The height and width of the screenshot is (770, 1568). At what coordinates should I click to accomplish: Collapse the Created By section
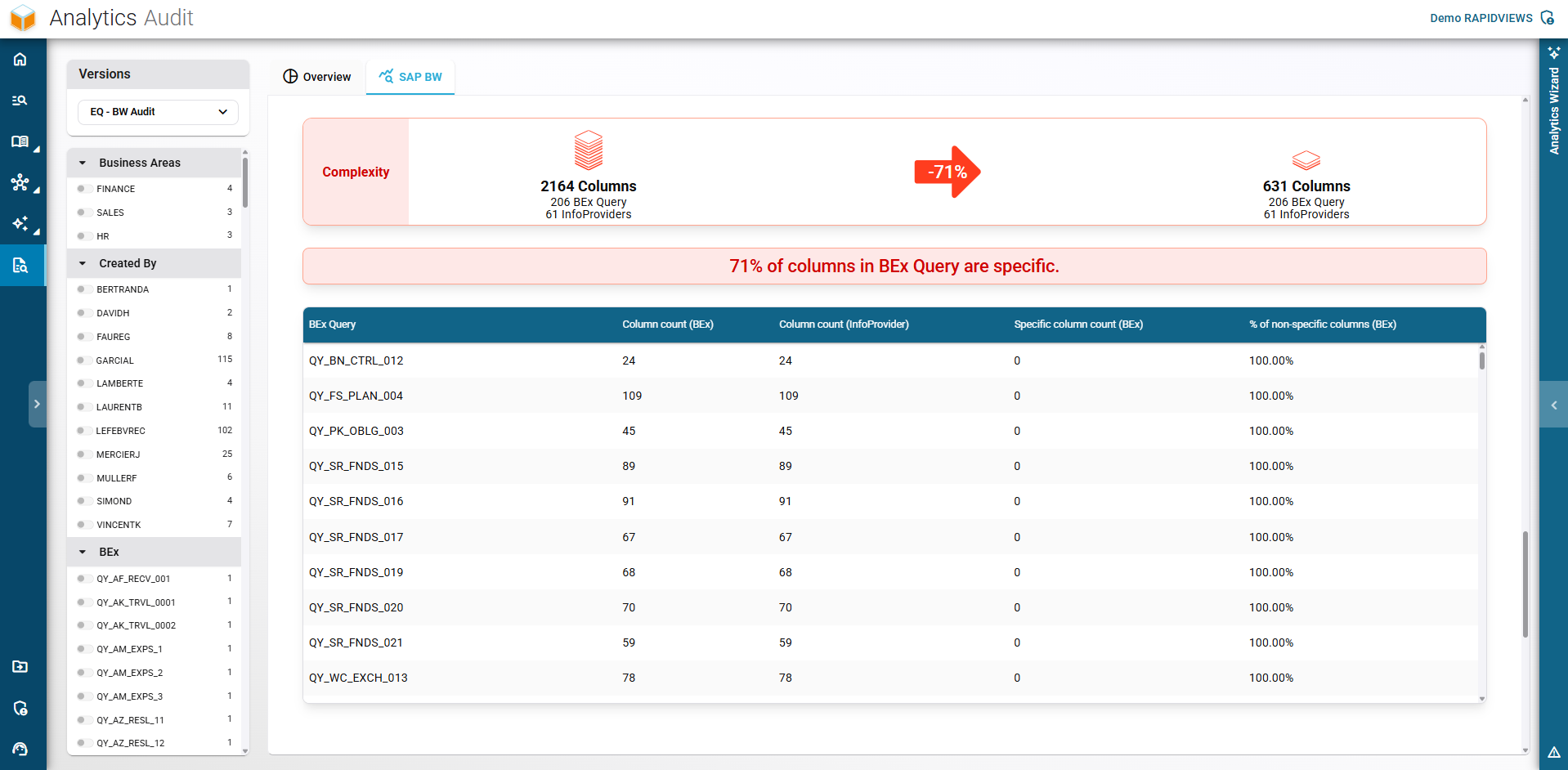pyautogui.click(x=83, y=263)
